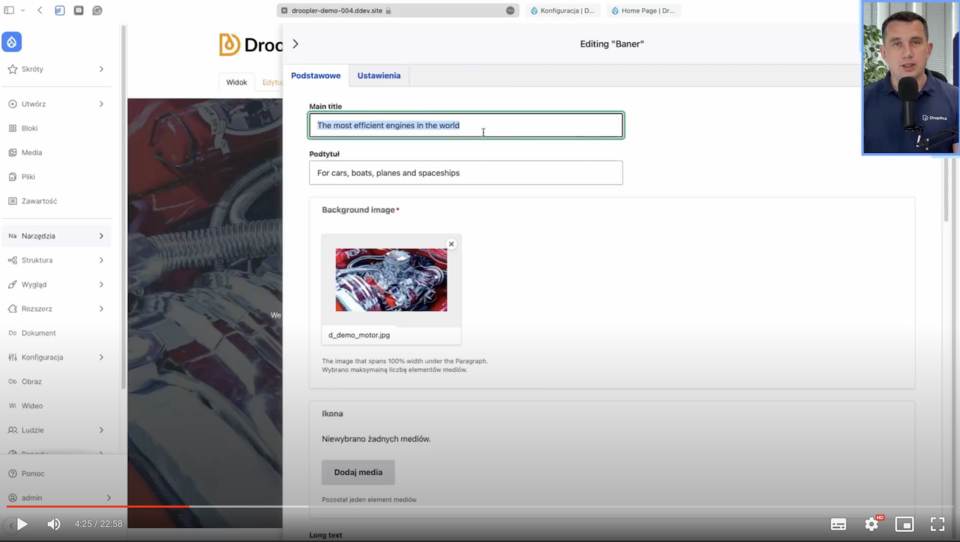Play the video
Screen dimensions: 960x542
(x=22, y=524)
